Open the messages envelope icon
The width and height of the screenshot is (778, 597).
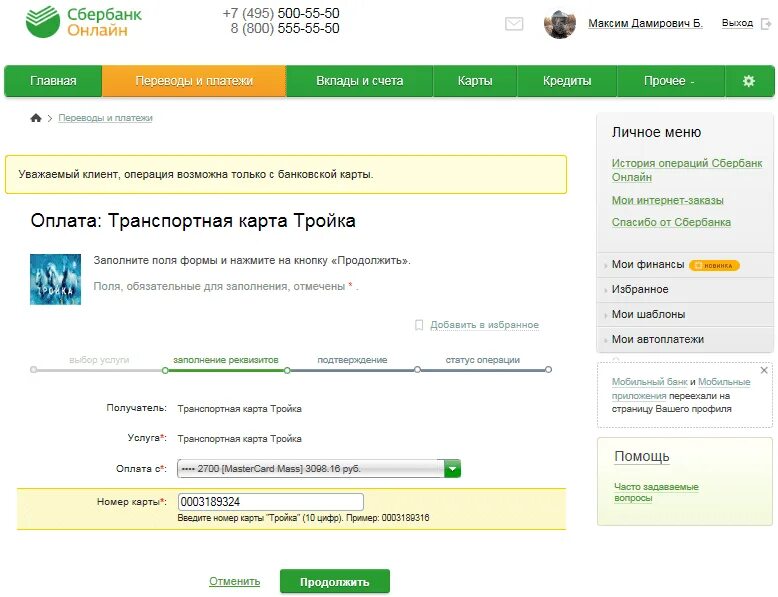(x=514, y=23)
